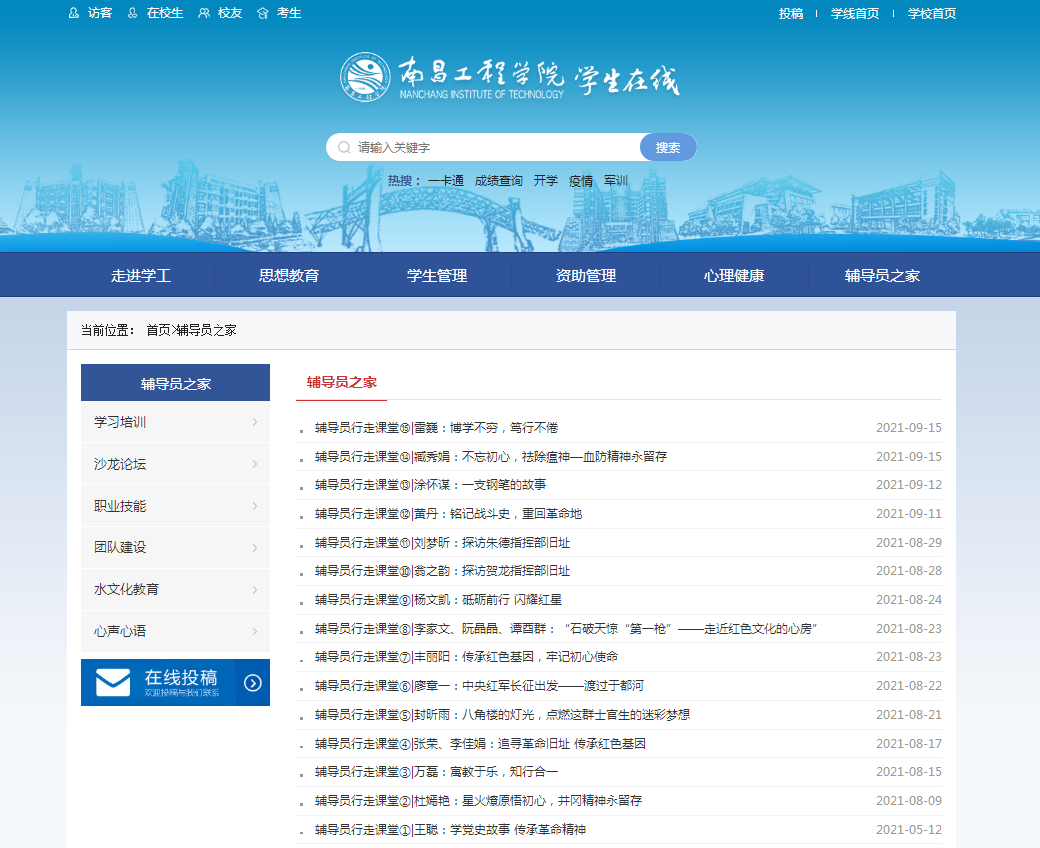Click the applicant (考生) graduation cap icon
This screenshot has width=1040, height=848.
coord(262,13)
